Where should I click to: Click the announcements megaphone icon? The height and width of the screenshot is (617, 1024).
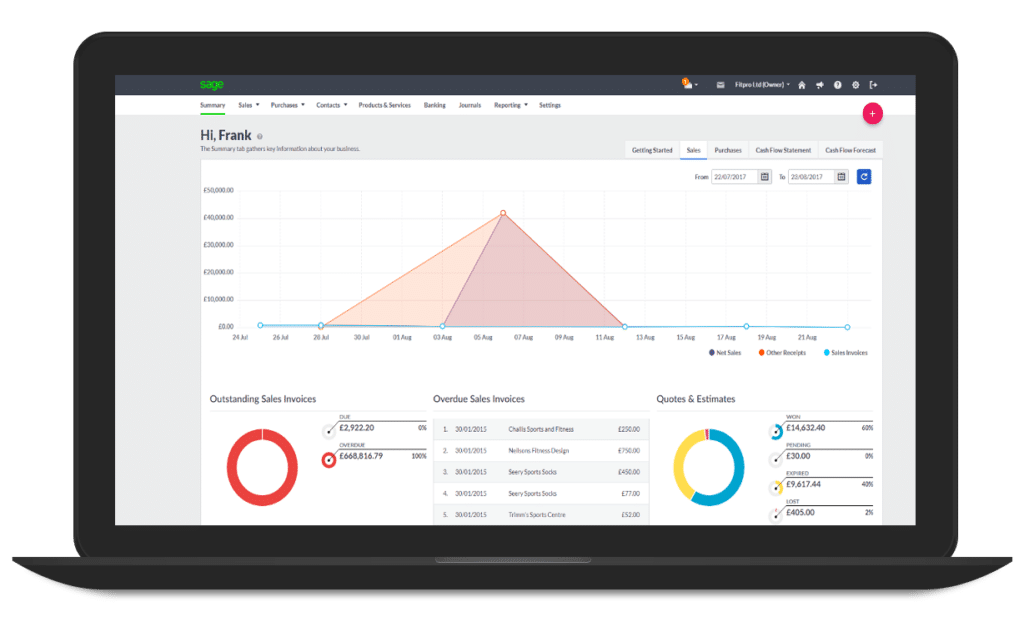tap(820, 85)
